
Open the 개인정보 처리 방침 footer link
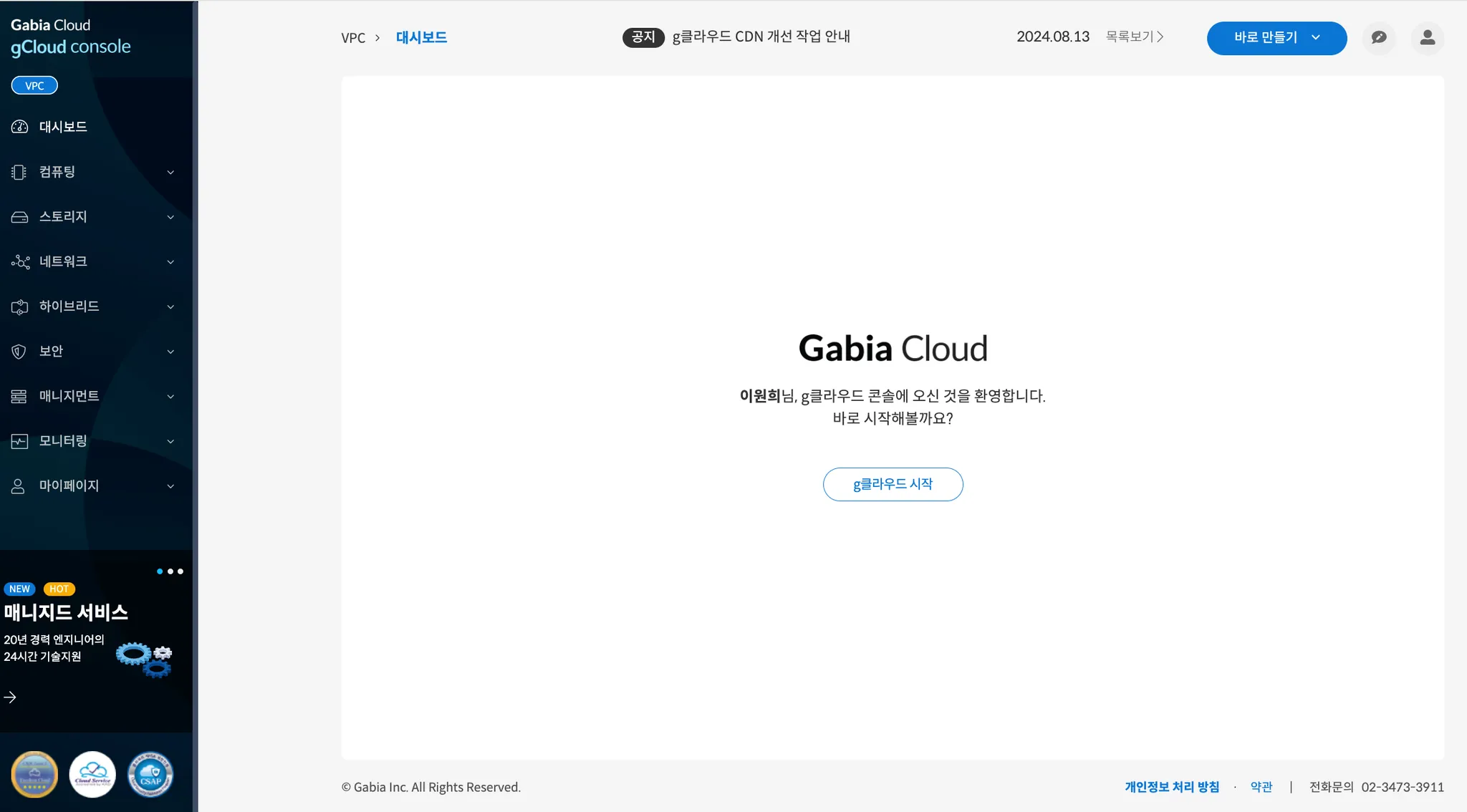[1172, 787]
